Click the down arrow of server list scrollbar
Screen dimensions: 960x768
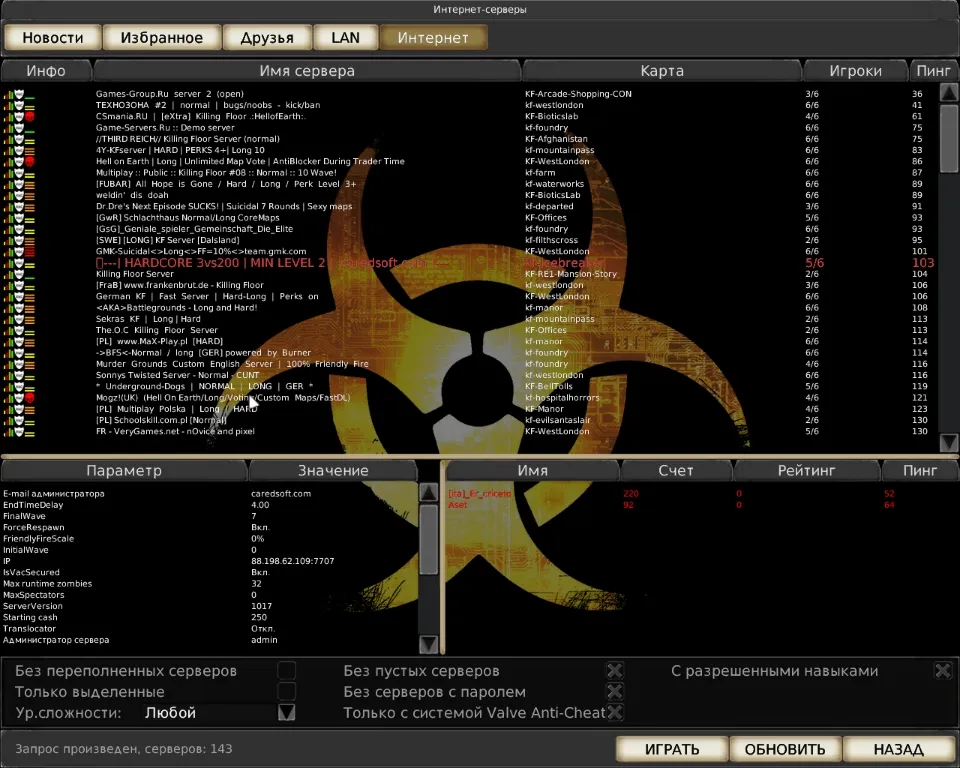tap(948, 441)
